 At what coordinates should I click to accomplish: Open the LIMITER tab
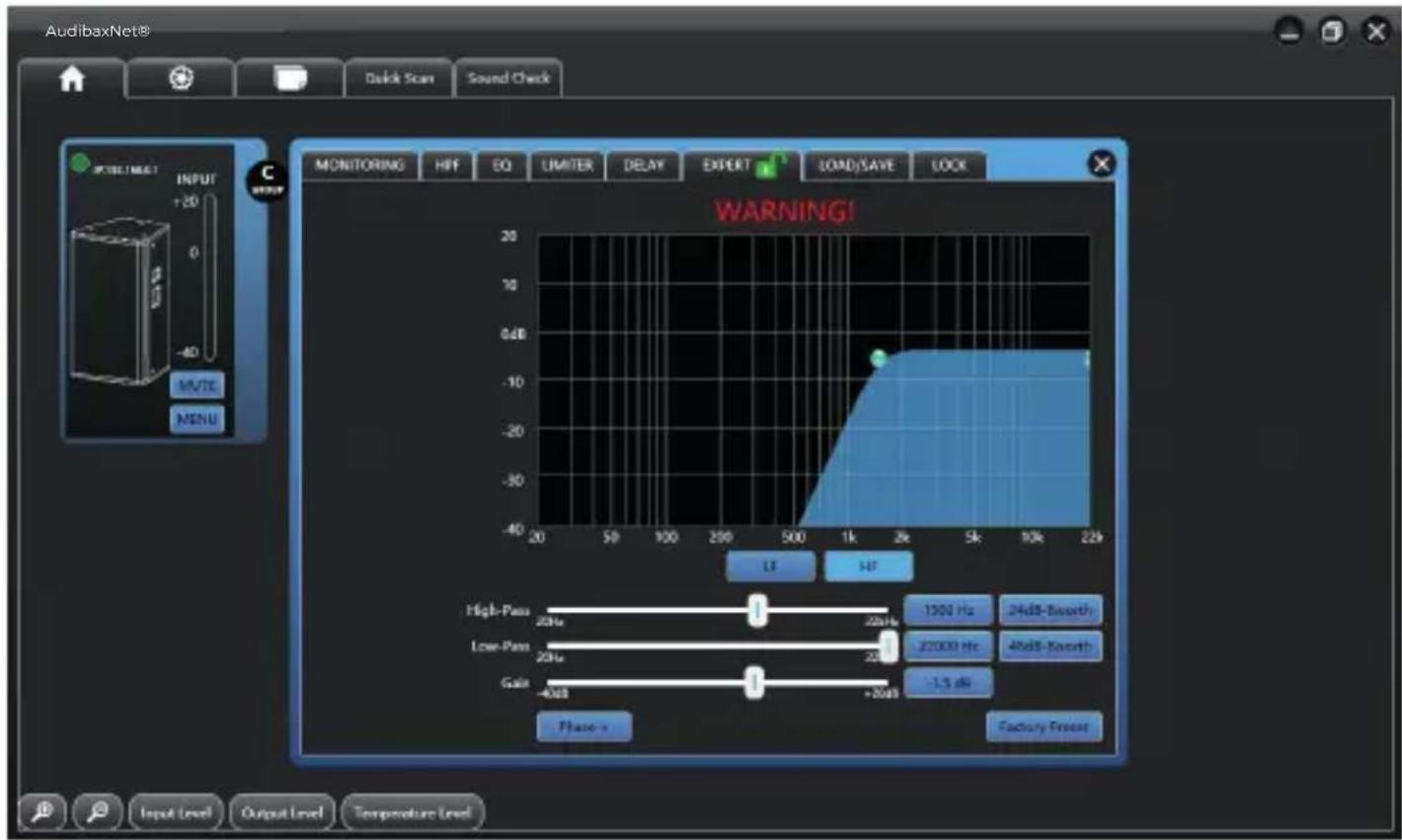click(567, 166)
